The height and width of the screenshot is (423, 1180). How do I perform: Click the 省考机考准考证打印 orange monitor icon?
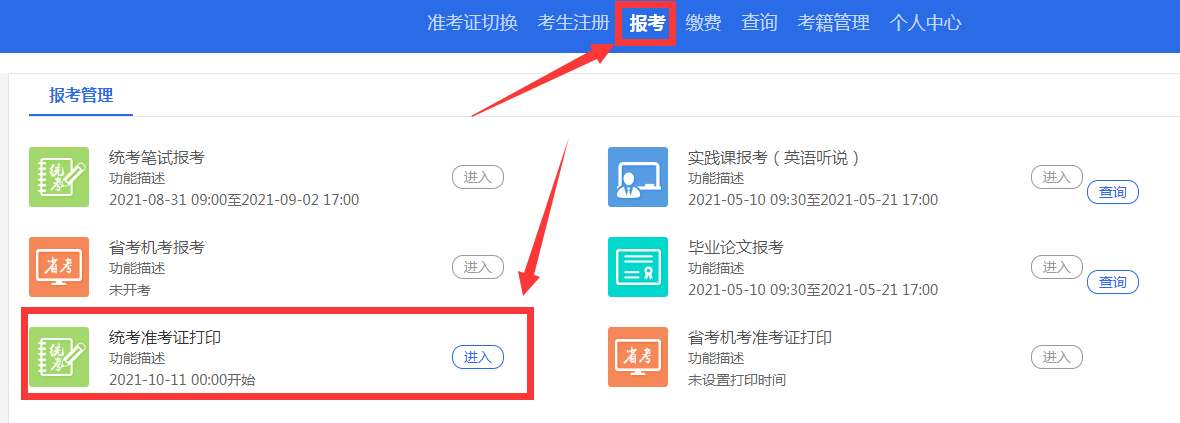(637, 357)
